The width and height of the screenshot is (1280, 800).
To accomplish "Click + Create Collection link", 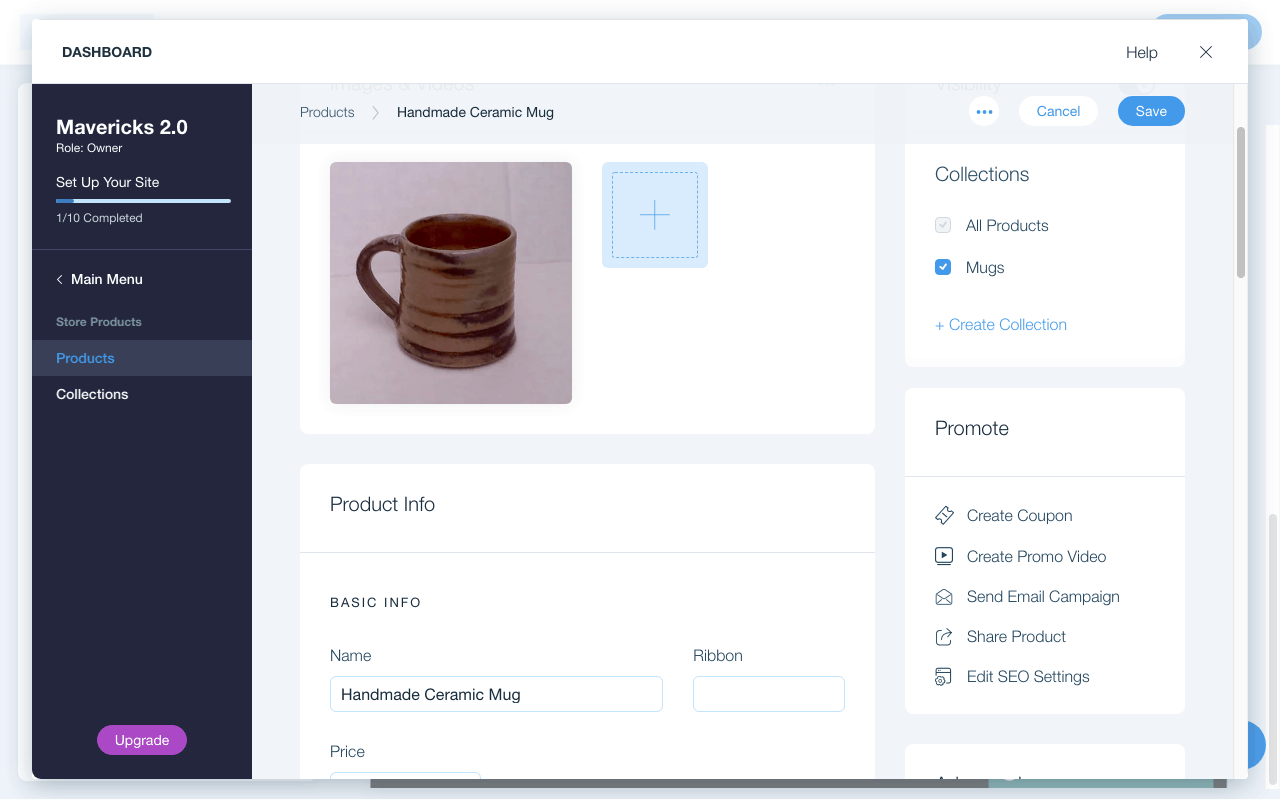I will tap(1001, 325).
